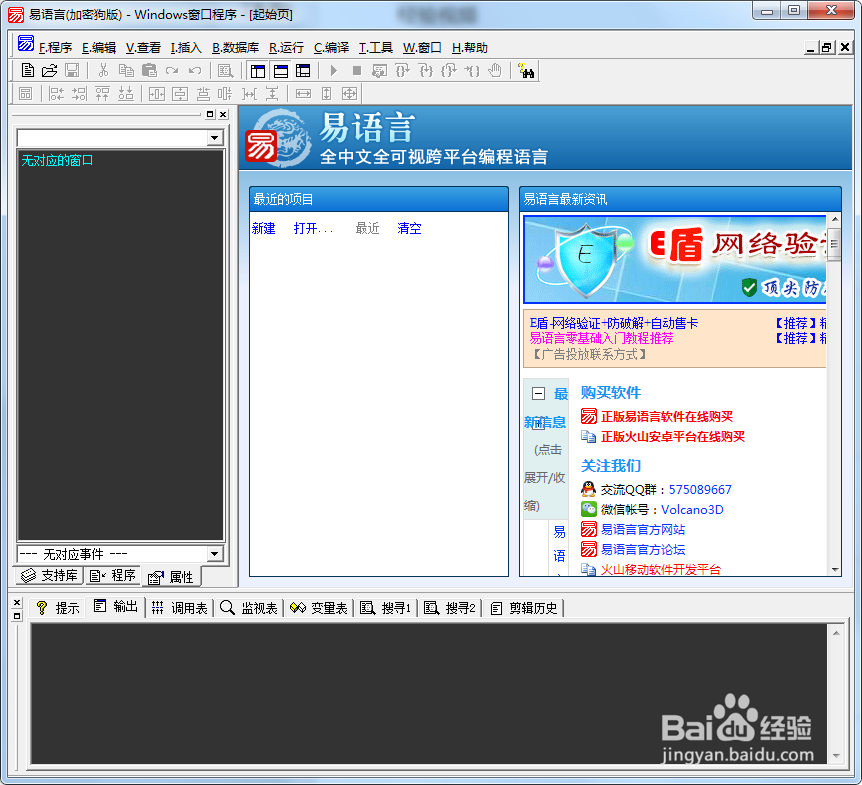Click the align right edges icon
Screen dimensions: 862x785
(x=79, y=93)
